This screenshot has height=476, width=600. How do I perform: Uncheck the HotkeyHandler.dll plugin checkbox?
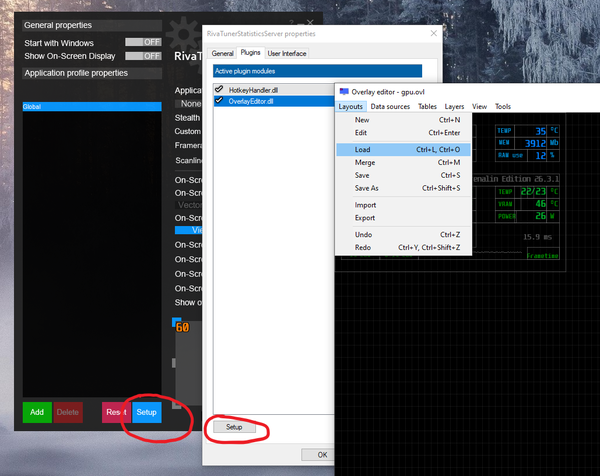point(219,89)
